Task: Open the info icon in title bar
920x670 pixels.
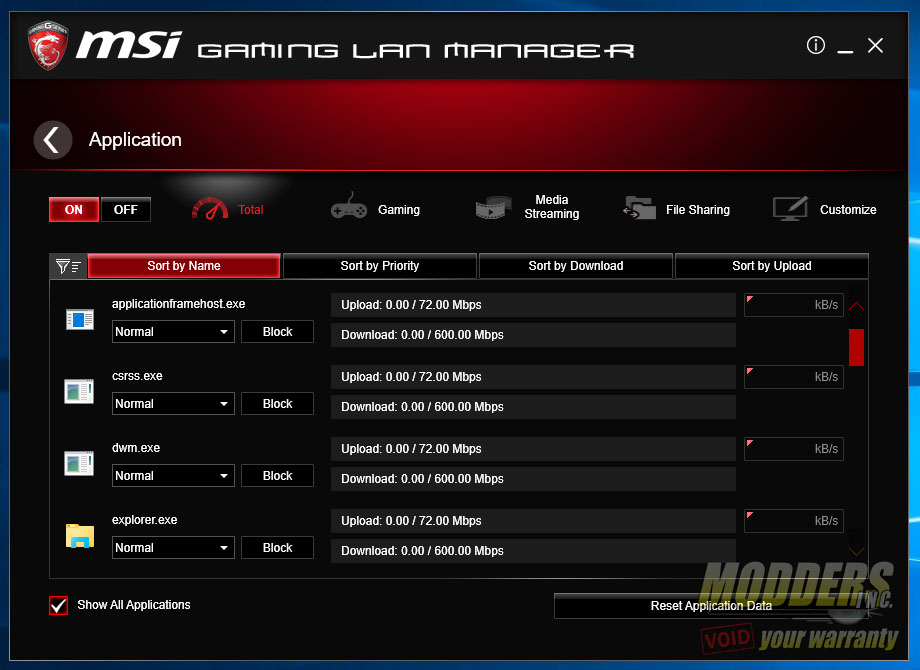Action: pos(816,45)
